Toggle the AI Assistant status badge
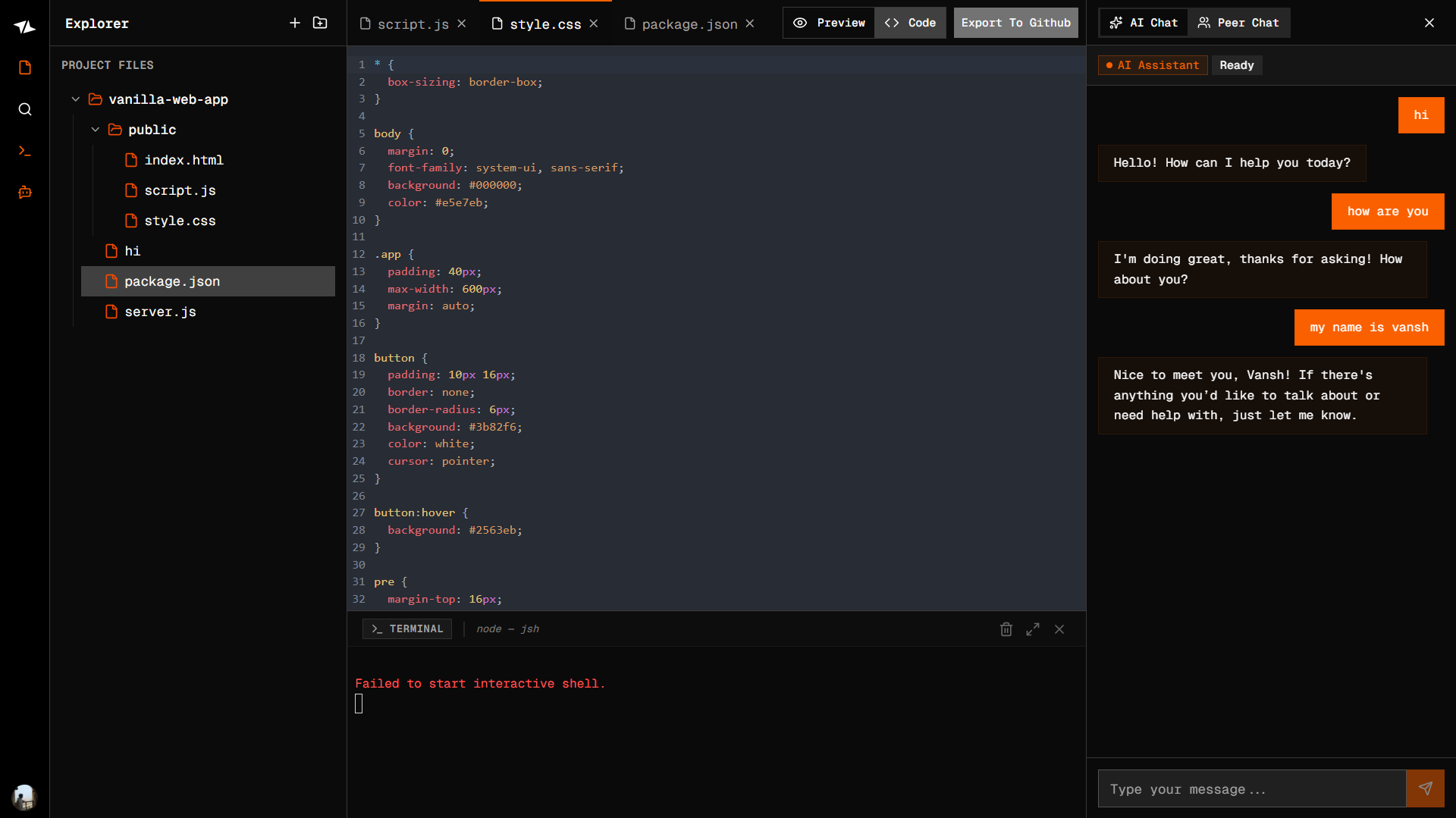 point(1152,65)
